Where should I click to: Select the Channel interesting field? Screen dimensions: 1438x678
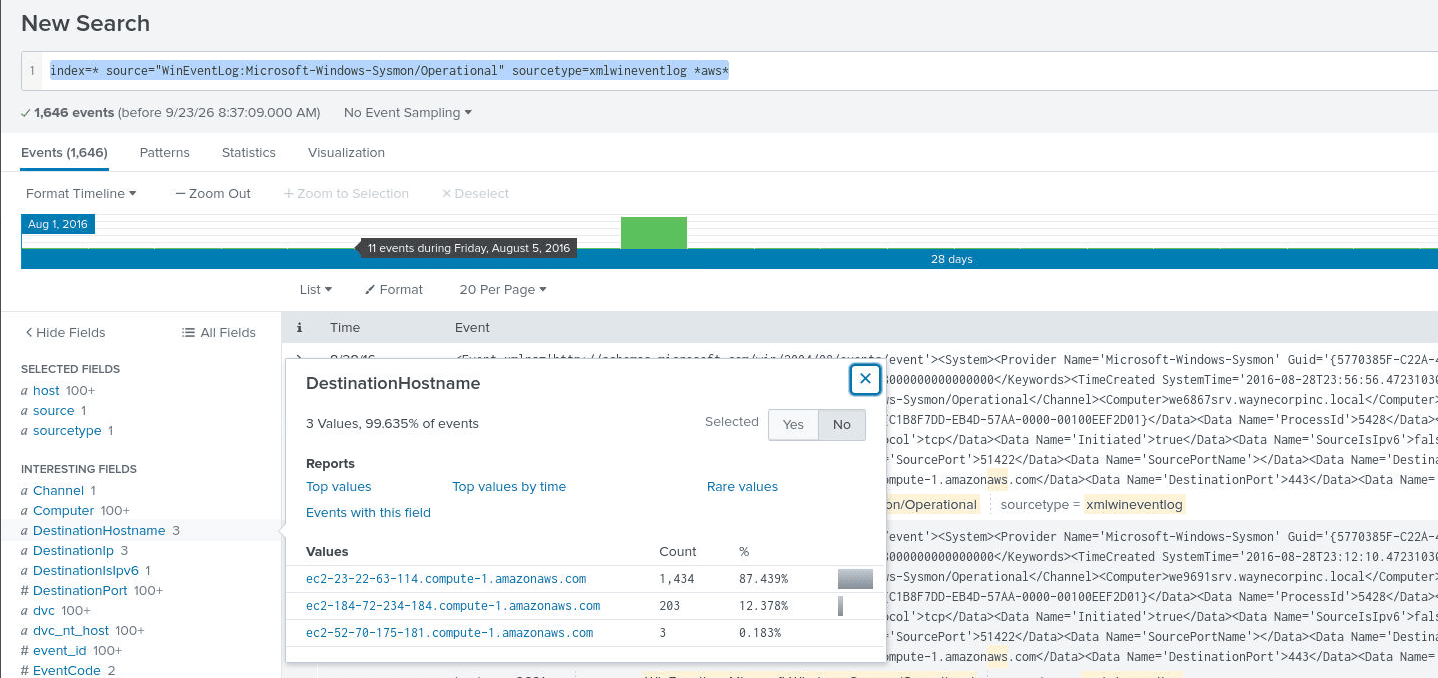click(58, 490)
